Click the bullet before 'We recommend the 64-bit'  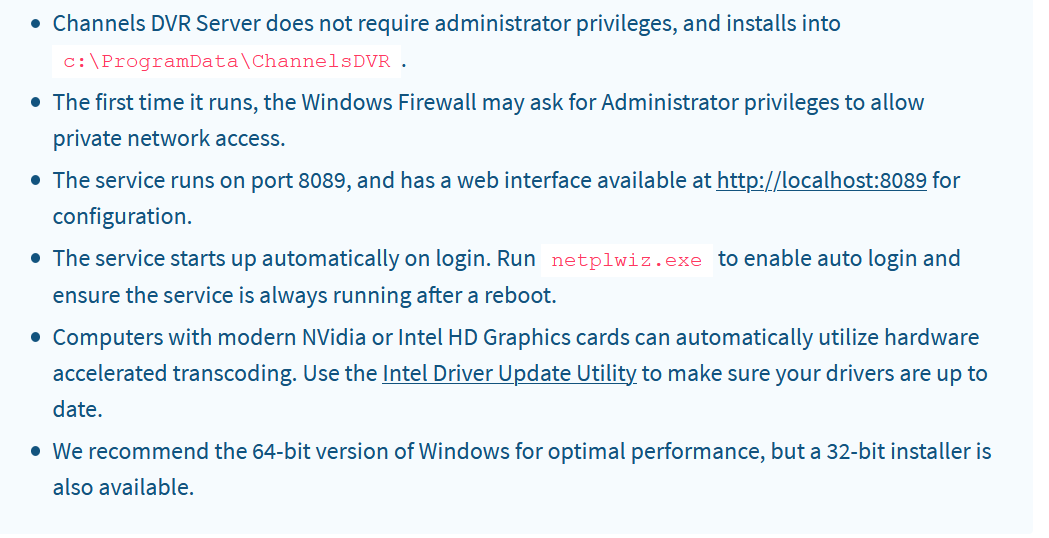pos(37,452)
